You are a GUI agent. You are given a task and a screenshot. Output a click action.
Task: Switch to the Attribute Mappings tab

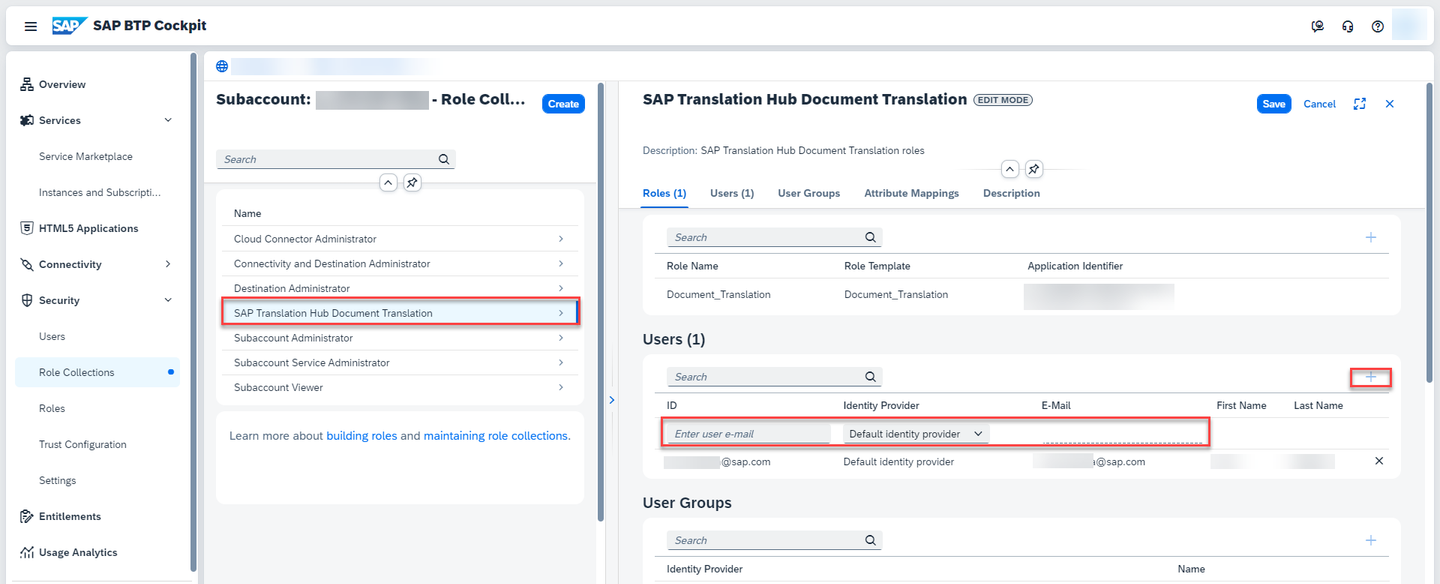tap(911, 193)
